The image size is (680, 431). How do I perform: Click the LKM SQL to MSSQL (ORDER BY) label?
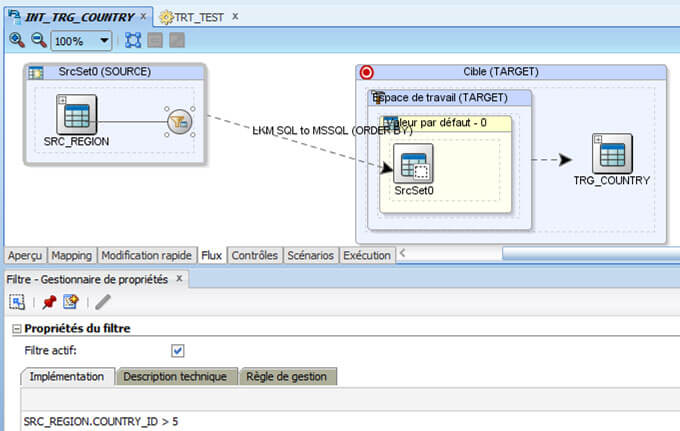[332, 130]
